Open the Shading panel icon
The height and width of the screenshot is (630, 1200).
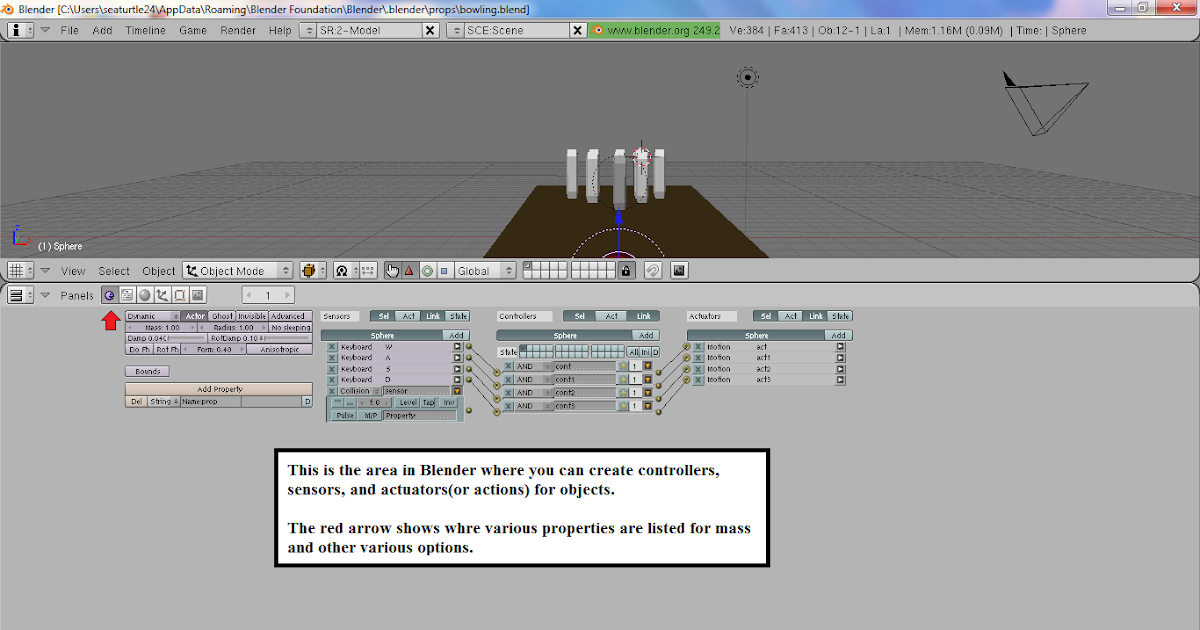click(x=144, y=294)
